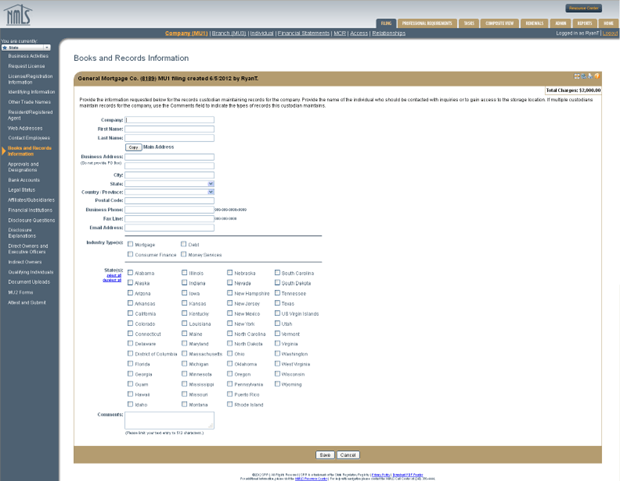Click the 'select all' states link
620x481 pixels.
pos(114,275)
